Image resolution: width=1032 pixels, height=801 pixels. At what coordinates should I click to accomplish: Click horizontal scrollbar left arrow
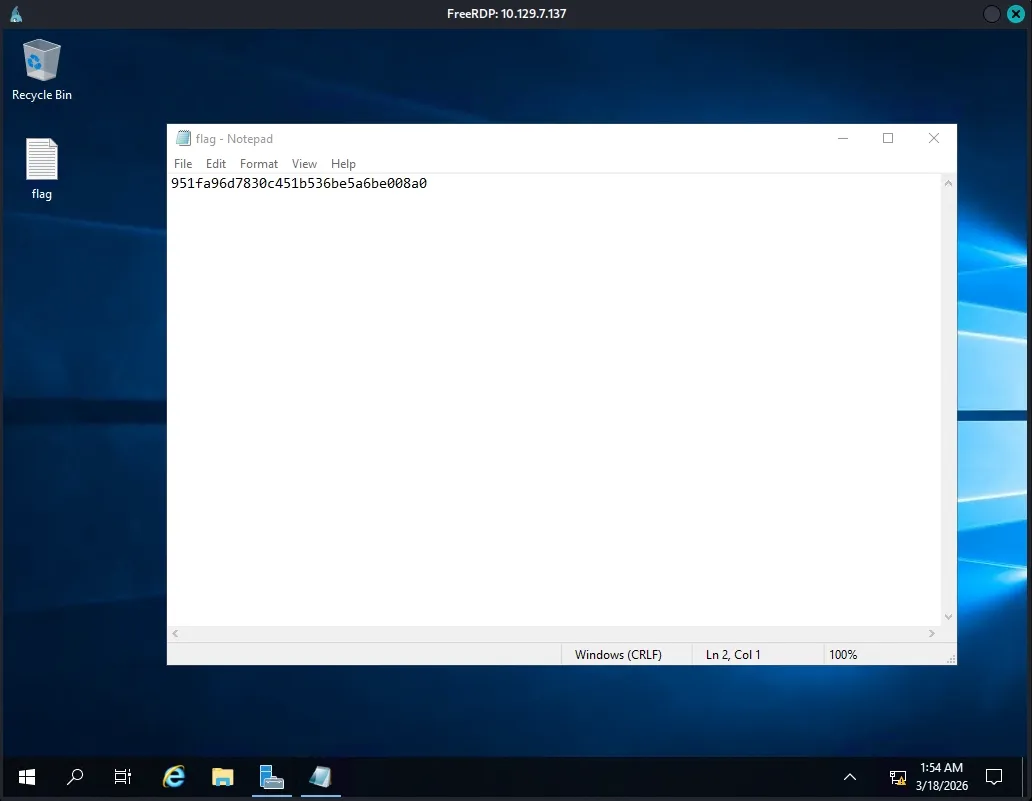click(175, 633)
